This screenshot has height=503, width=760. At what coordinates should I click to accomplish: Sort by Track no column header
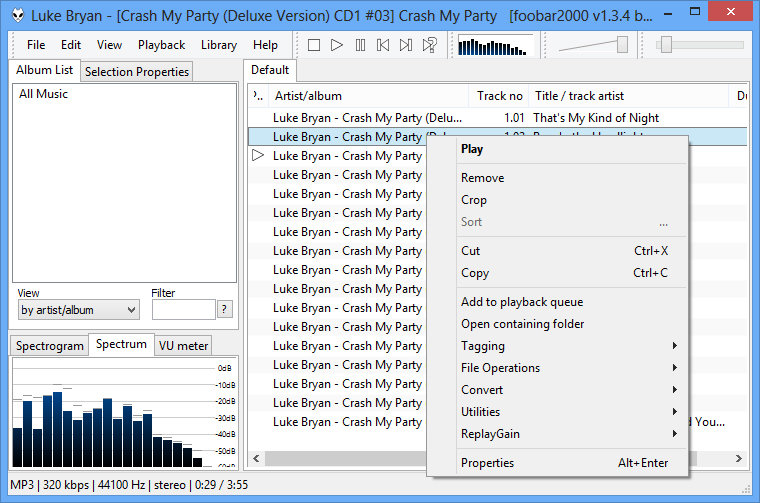[x=498, y=96]
